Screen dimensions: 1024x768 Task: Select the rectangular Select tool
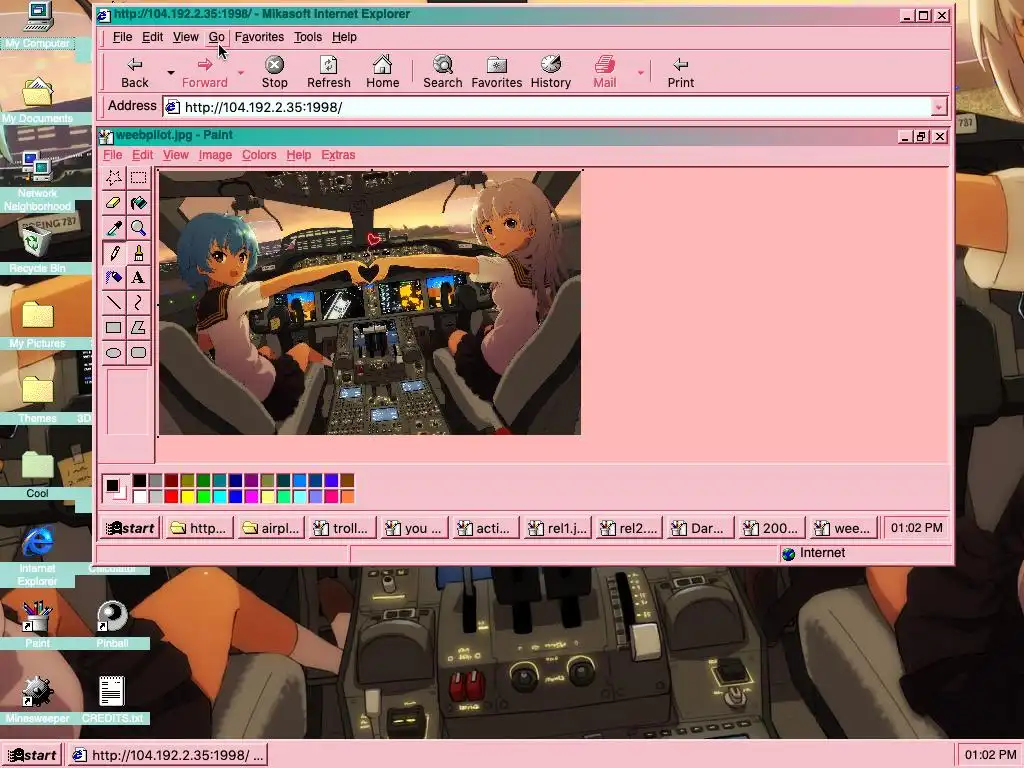138,178
